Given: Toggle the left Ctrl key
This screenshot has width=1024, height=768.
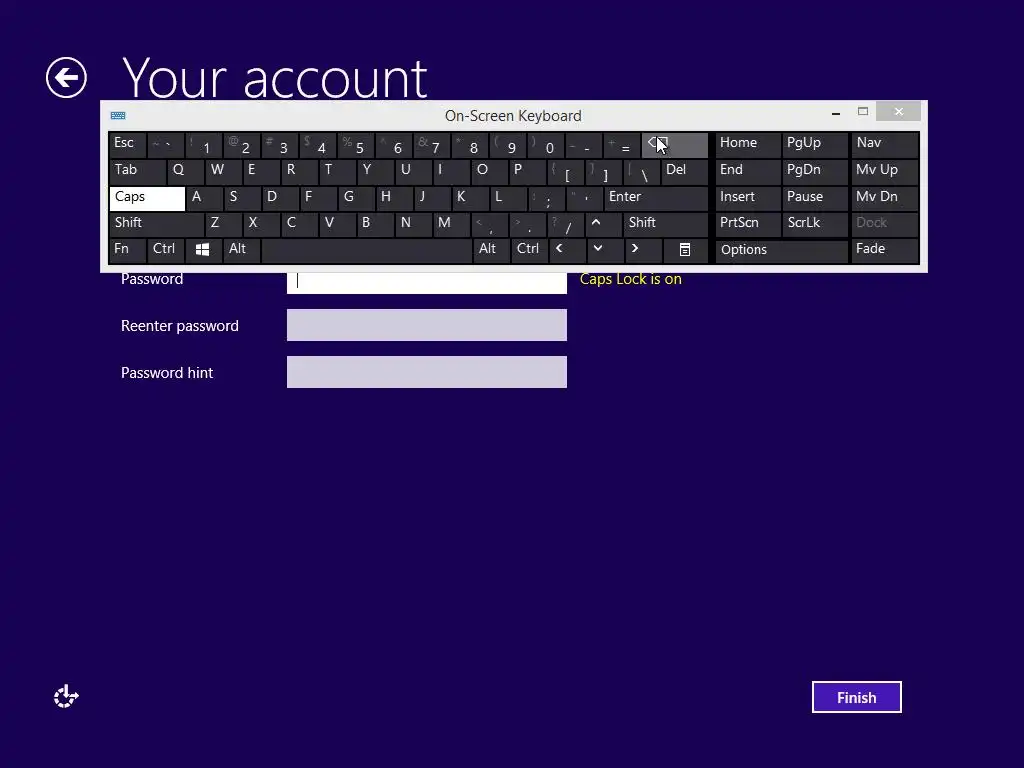Looking at the screenshot, I should click(x=165, y=250).
